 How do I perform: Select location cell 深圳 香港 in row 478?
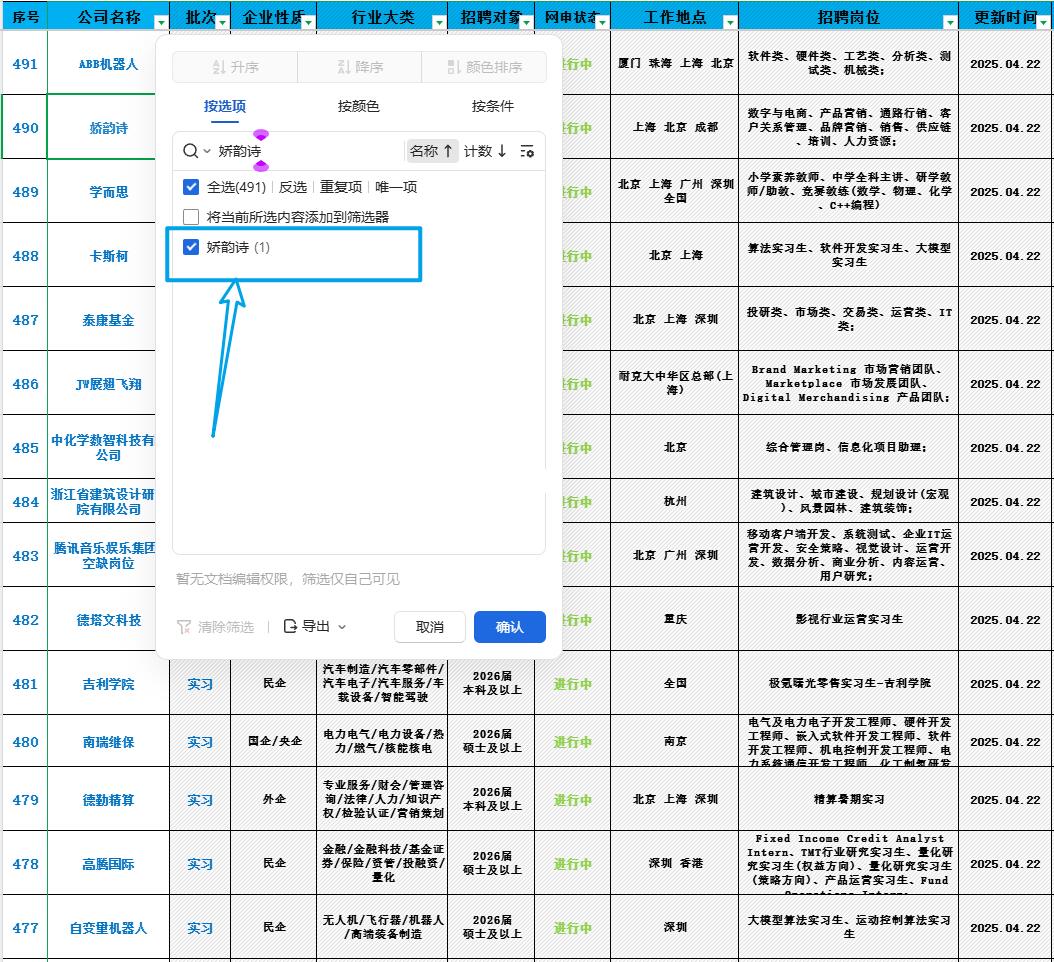[x=675, y=863]
